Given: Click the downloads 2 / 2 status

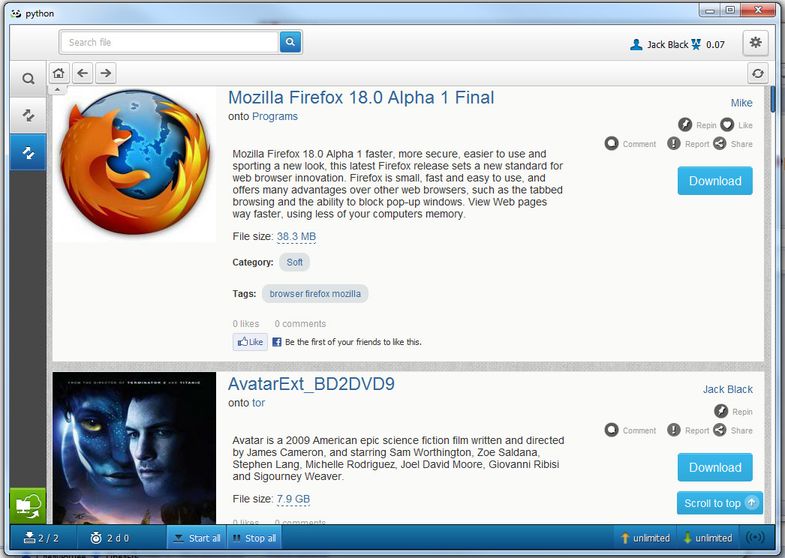Looking at the screenshot, I should (41, 538).
